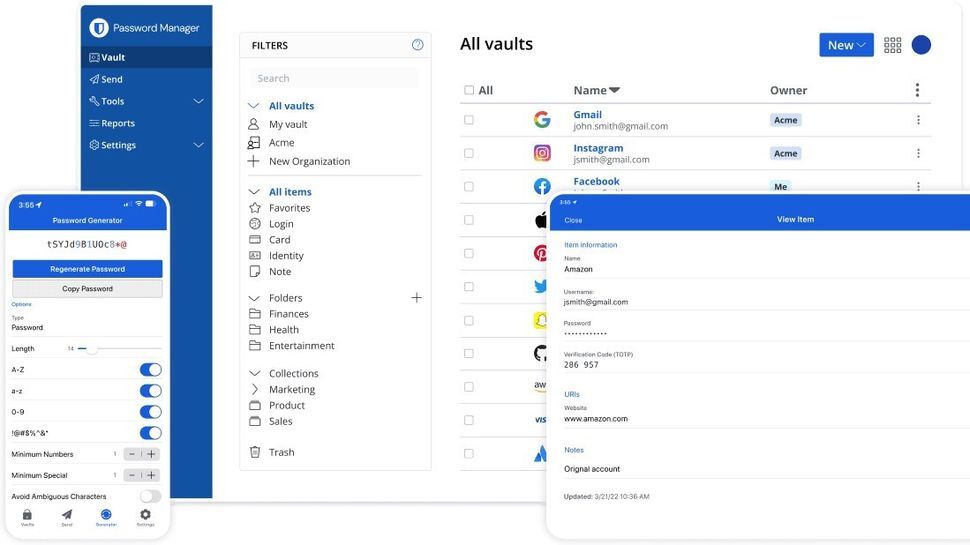Open Generator tab icon on phone
970x545 pixels.
coord(106,515)
